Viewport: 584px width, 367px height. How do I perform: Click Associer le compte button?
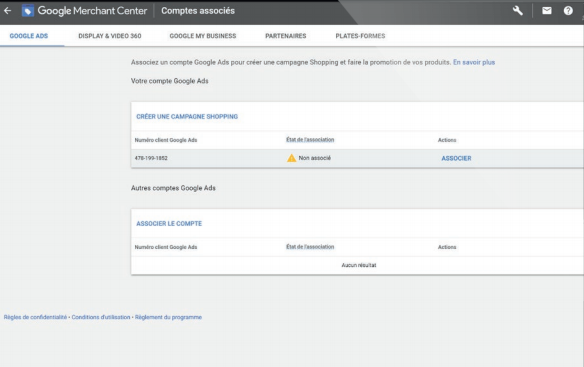coord(169,224)
